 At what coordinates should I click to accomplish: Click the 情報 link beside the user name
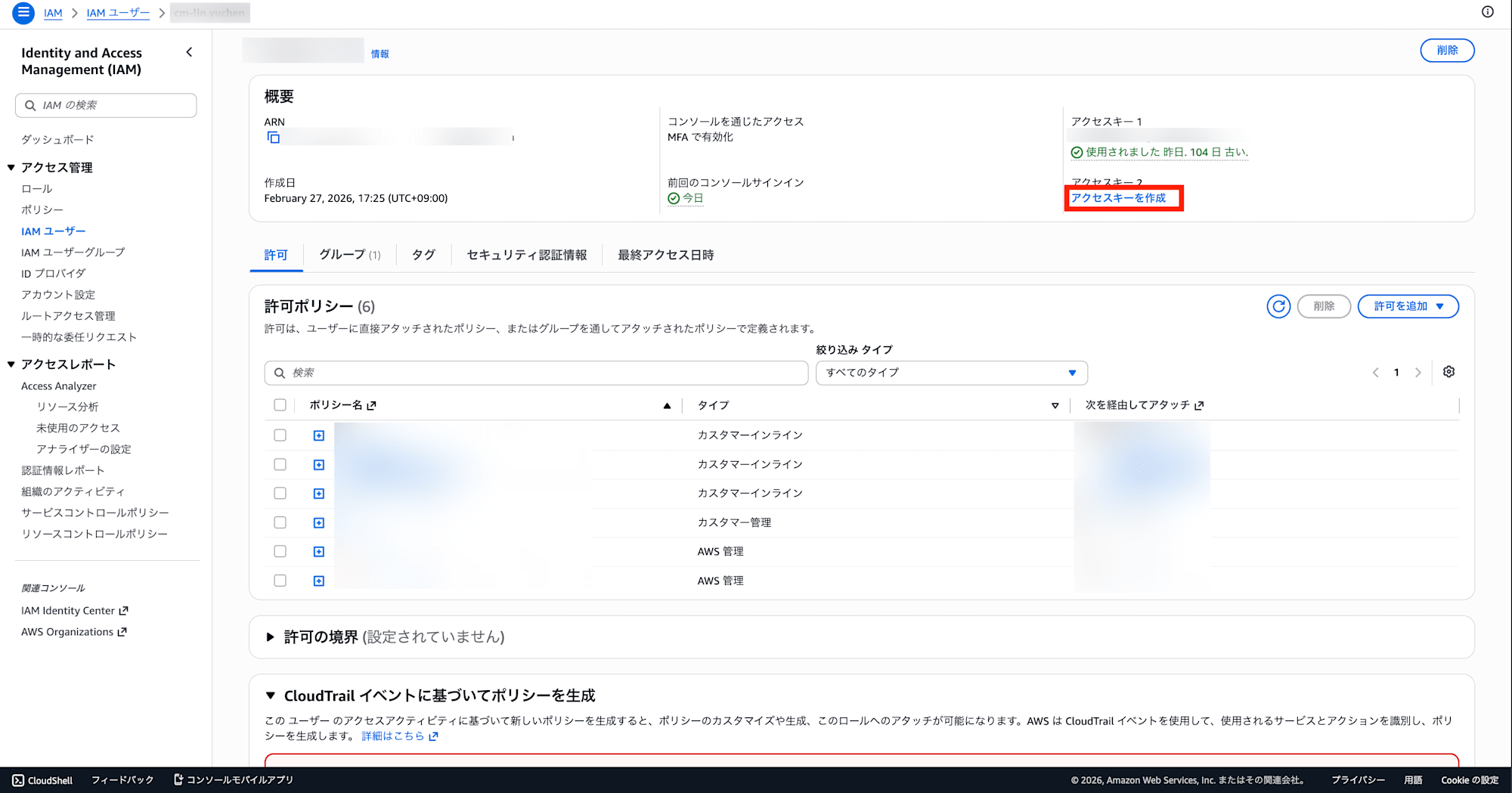(x=380, y=54)
